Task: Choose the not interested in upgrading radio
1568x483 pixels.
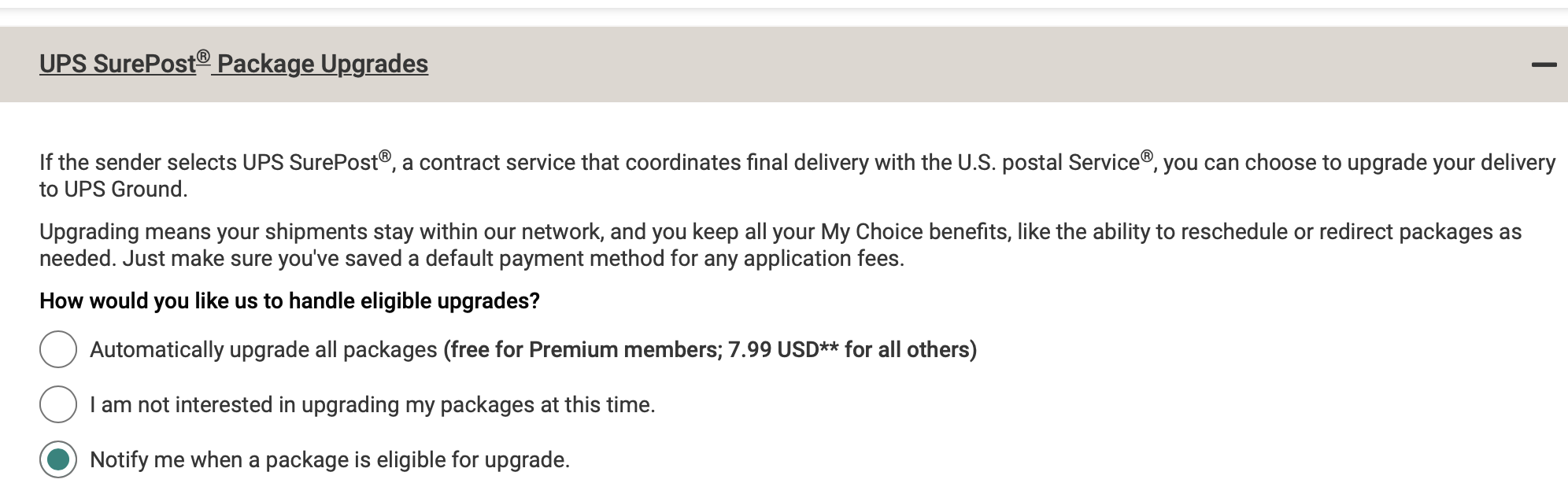Action: click(x=58, y=404)
